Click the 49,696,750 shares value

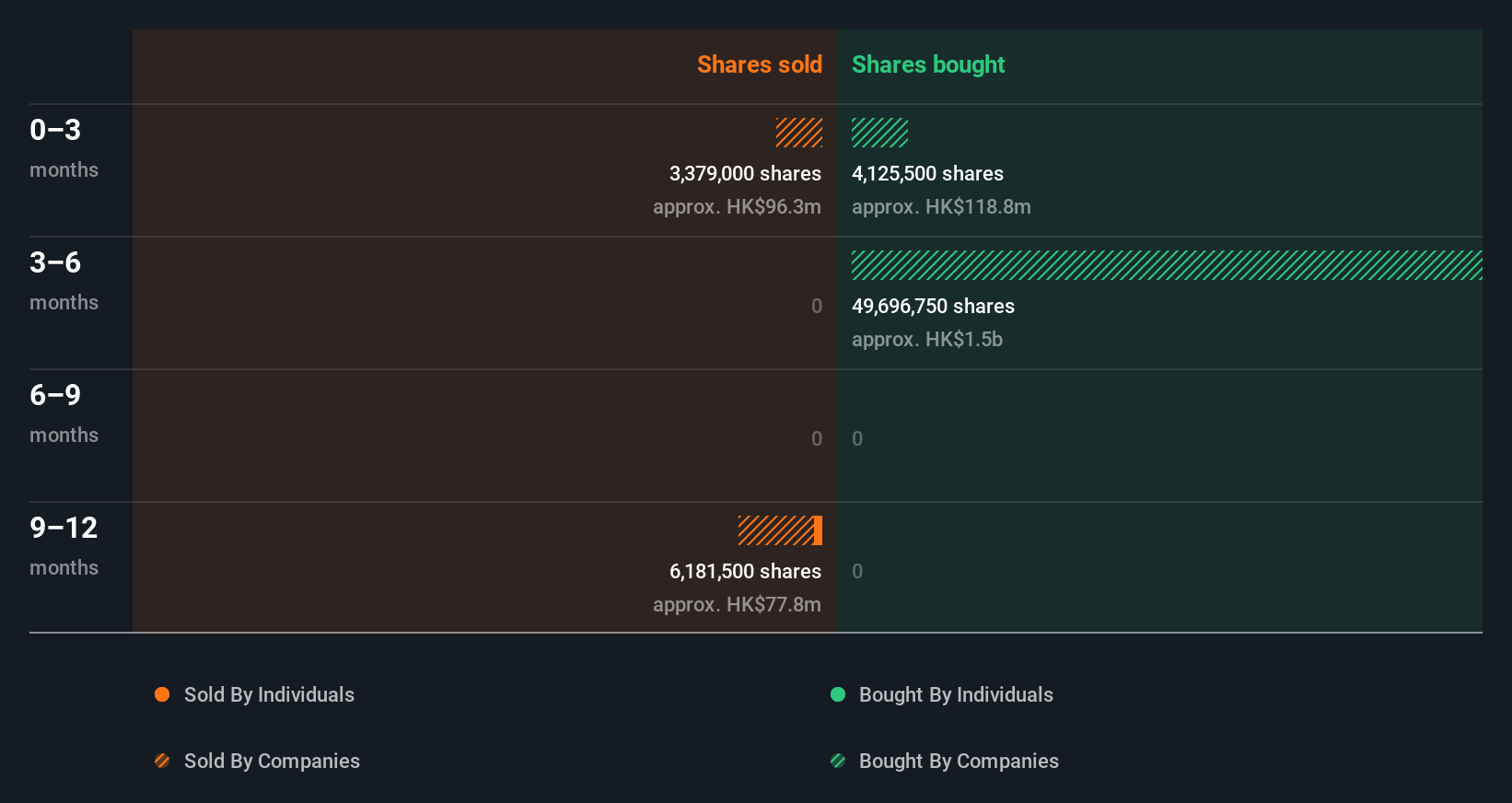coord(933,307)
